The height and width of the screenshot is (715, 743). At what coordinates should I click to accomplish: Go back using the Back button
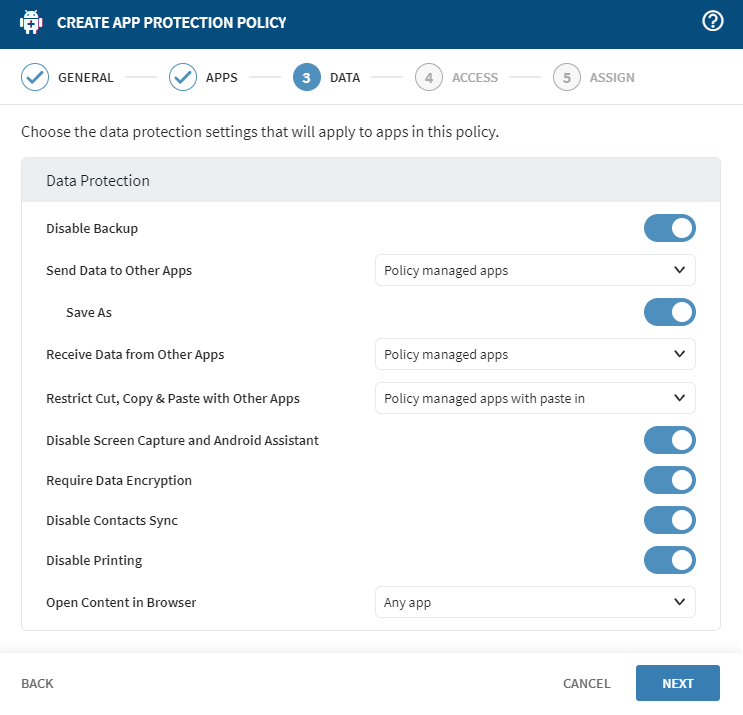pyautogui.click(x=37, y=683)
